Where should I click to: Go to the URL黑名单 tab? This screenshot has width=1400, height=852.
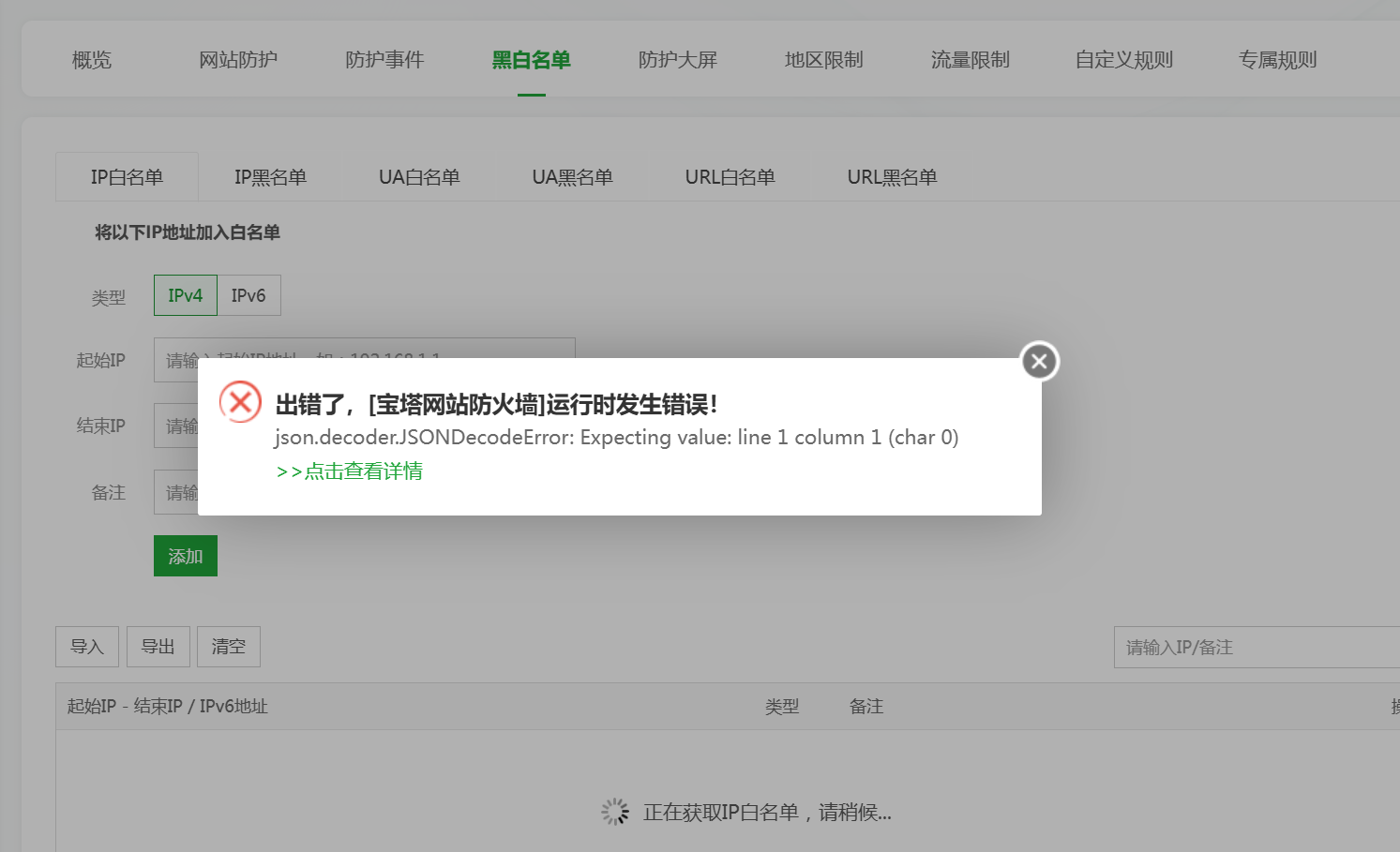(x=891, y=176)
